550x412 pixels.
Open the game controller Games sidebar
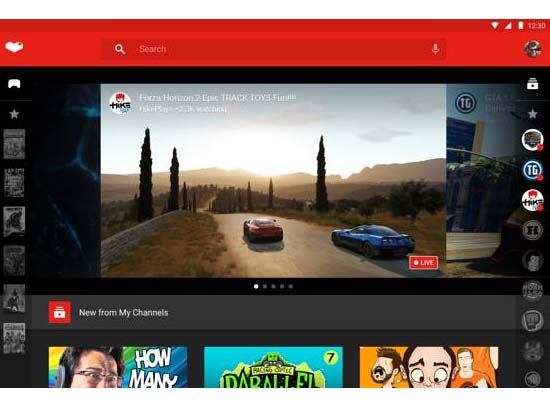coord(14,84)
